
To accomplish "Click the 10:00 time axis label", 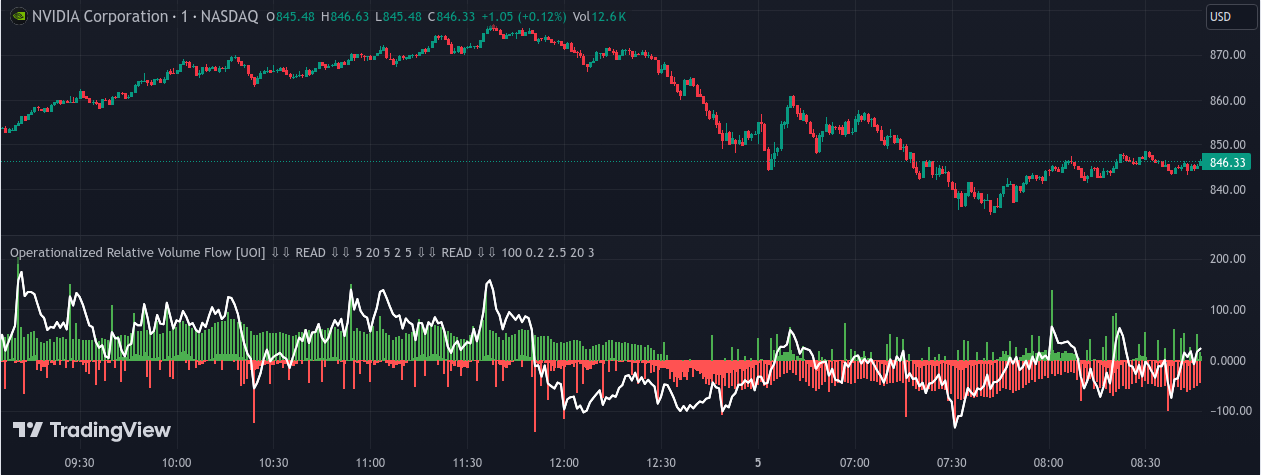I will point(176,463).
